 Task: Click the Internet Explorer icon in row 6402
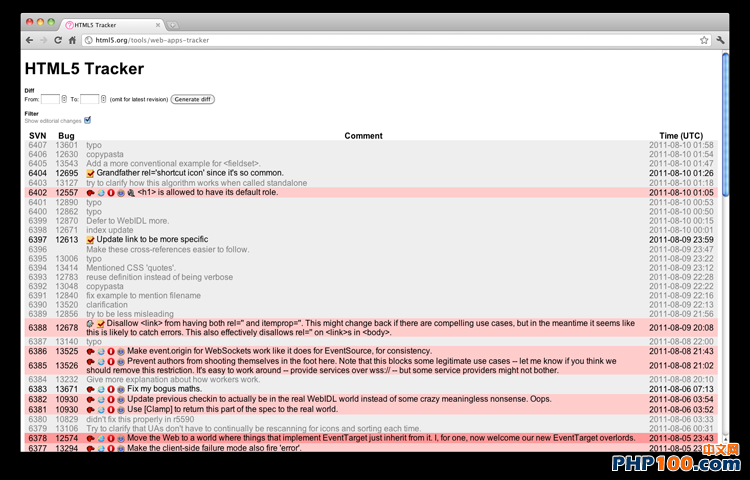[101, 193]
